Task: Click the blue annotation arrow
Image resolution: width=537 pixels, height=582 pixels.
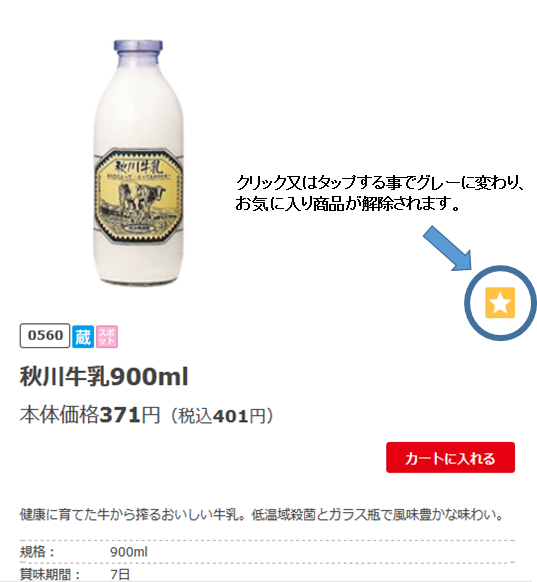Action: click(448, 248)
